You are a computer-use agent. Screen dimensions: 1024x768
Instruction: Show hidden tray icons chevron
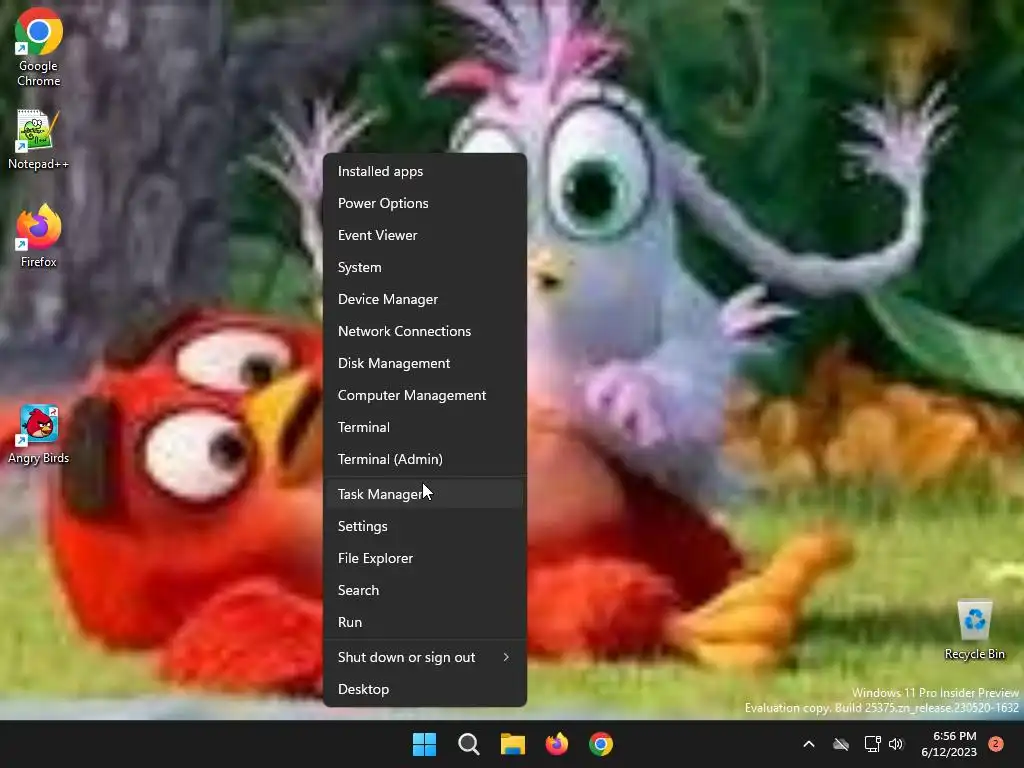click(808, 744)
